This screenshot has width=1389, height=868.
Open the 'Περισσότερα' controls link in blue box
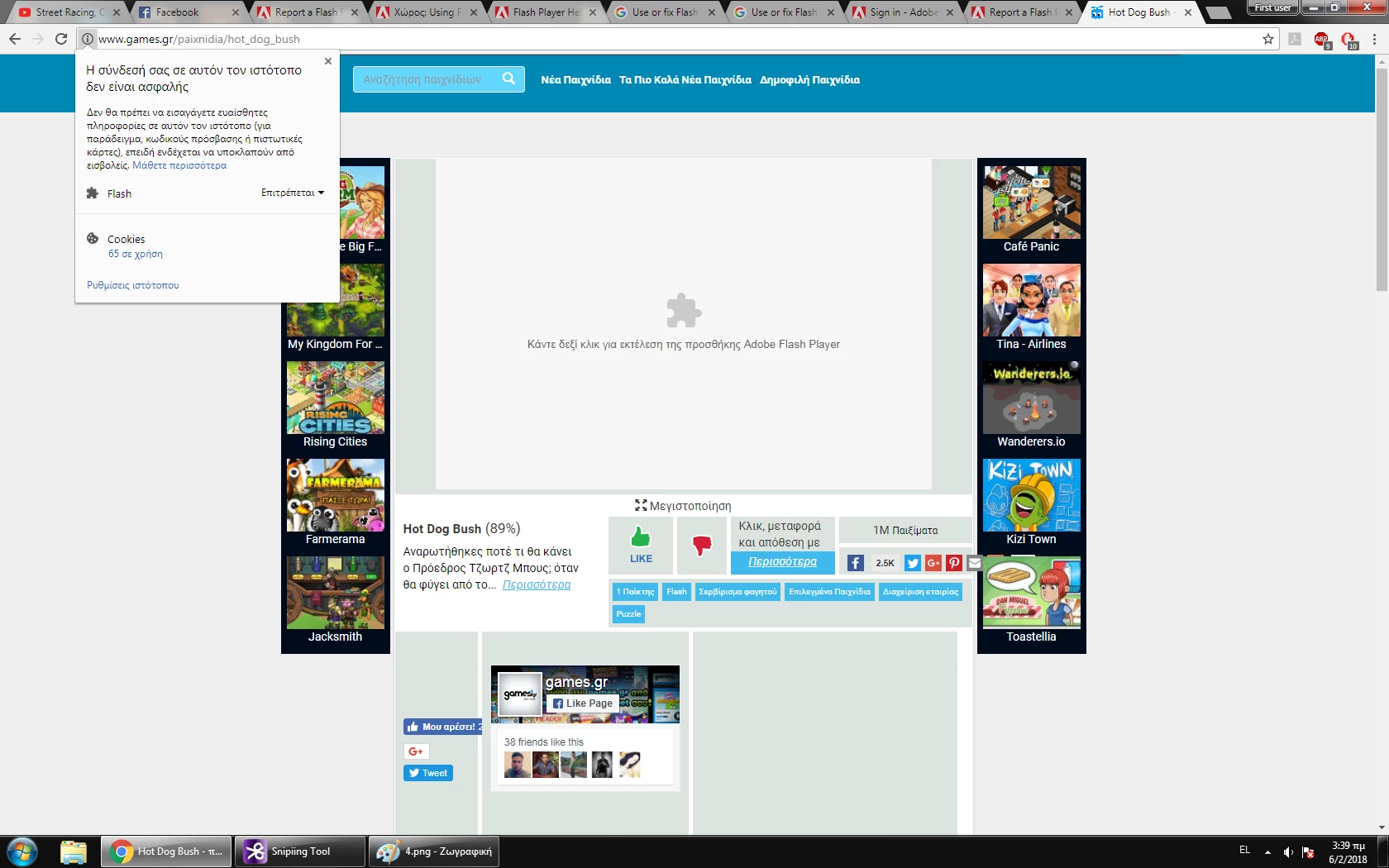coord(782,562)
